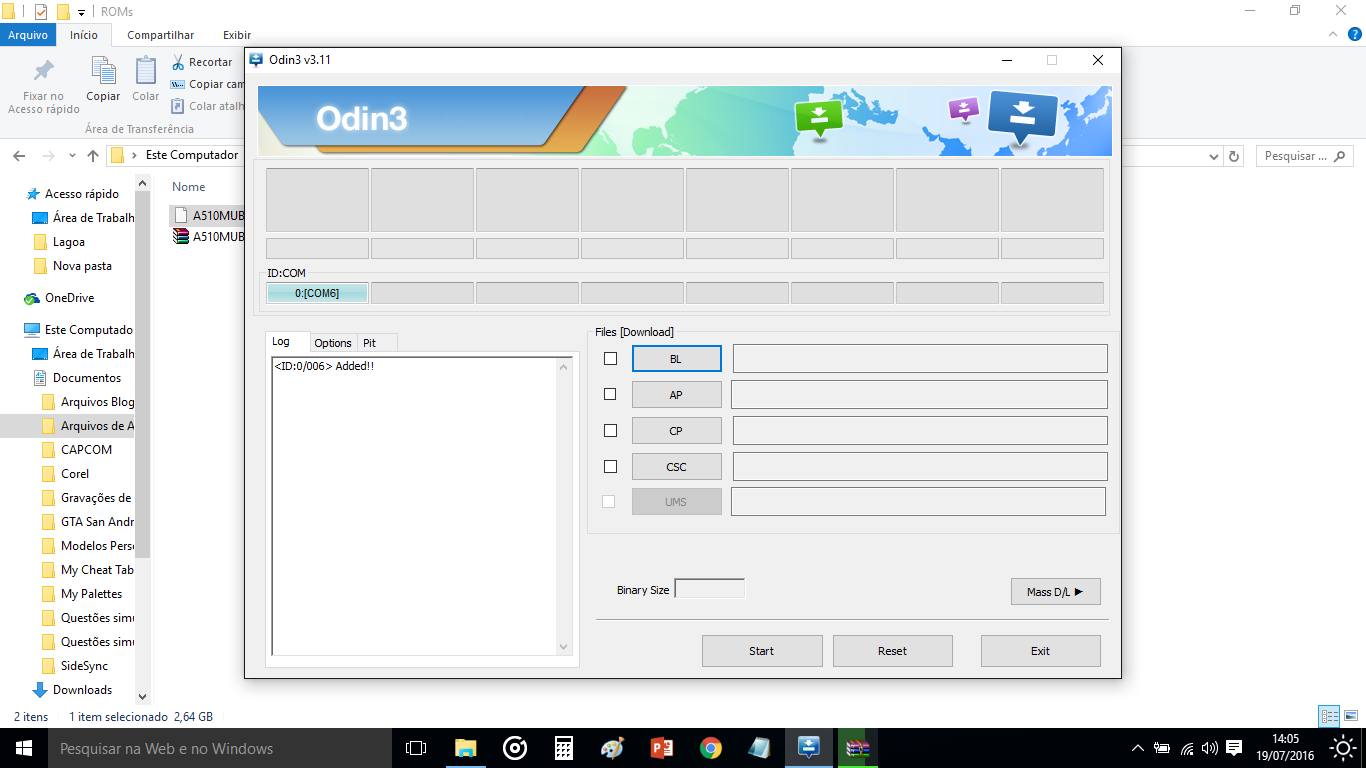Click the Exit button in Odin3
This screenshot has height=768, width=1366.
click(x=1041, y=651)
